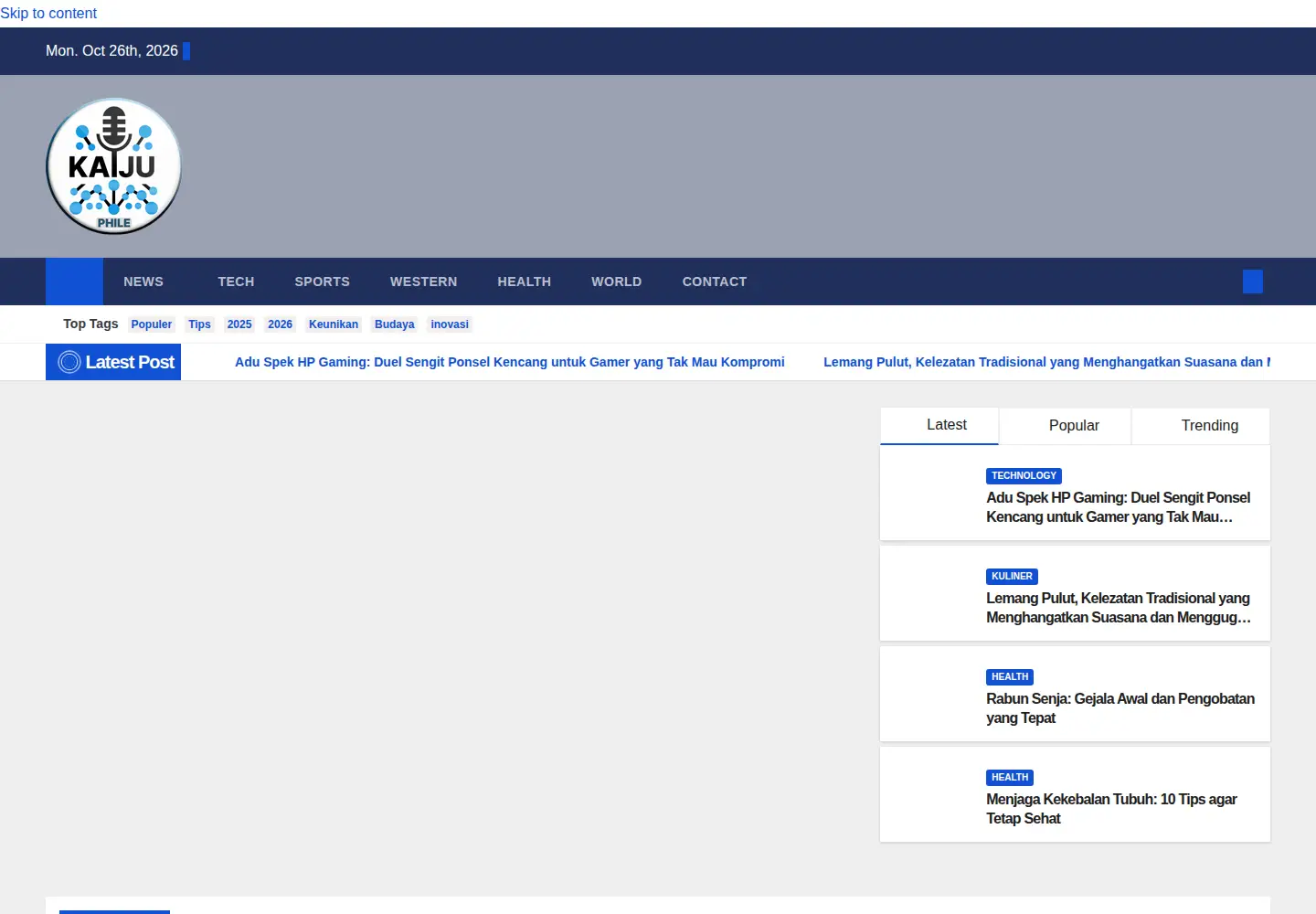The height and width of the screenshot is (914, 1316).
Task: Open the HEALTH navigation item
Action: click(525, 282)
